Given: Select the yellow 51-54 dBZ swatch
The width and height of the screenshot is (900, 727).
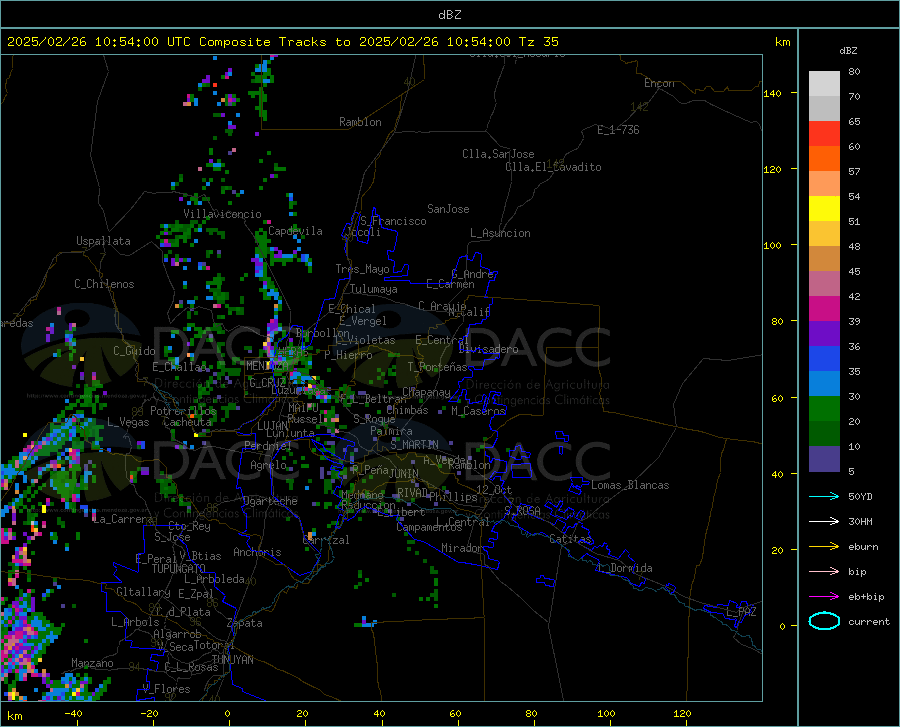Looking at the screenshot, I should 824,209.
